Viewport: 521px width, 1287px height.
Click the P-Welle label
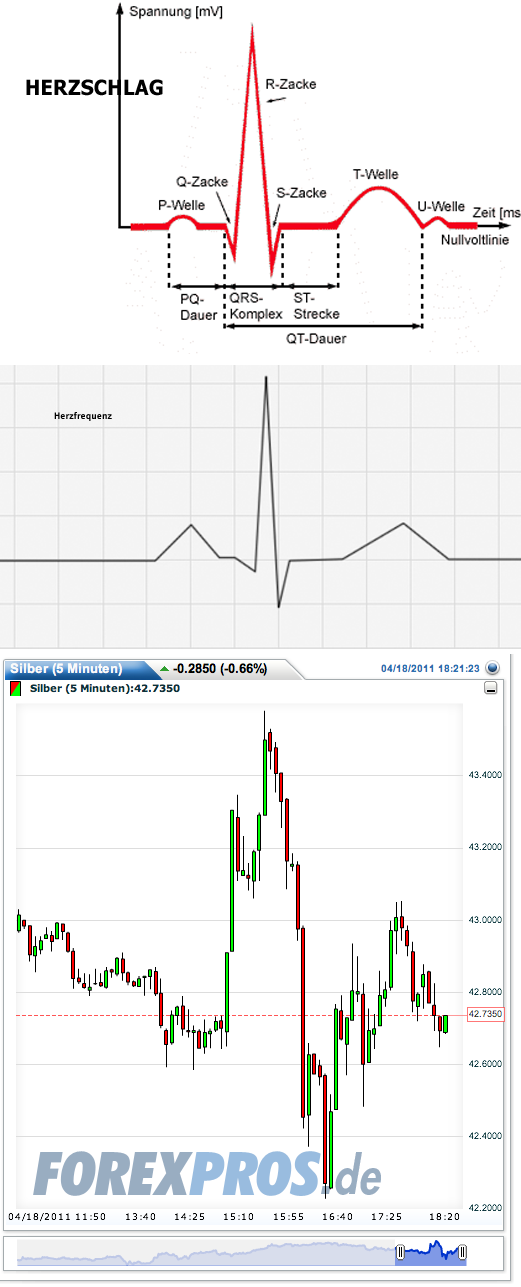coord(182,204)
